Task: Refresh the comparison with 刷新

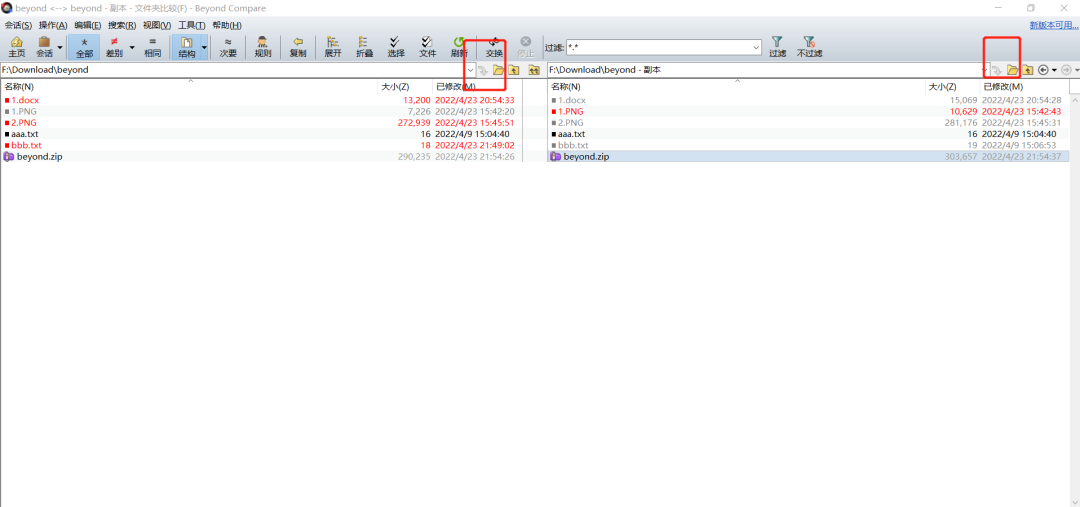Action: (x=459, y=47)
